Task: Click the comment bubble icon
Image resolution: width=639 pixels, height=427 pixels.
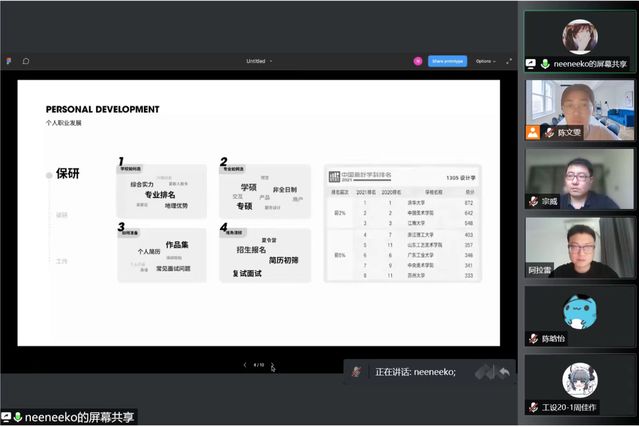Action: click(26, 61)
